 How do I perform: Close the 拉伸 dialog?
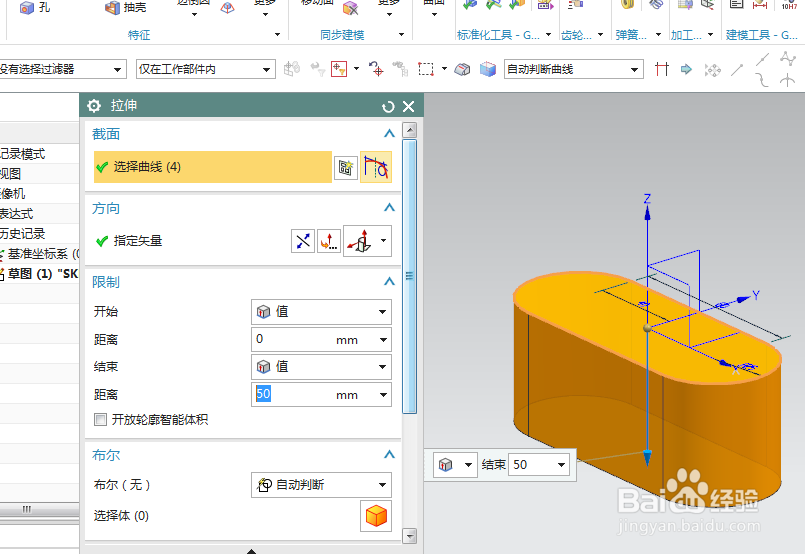pos(409,106)
